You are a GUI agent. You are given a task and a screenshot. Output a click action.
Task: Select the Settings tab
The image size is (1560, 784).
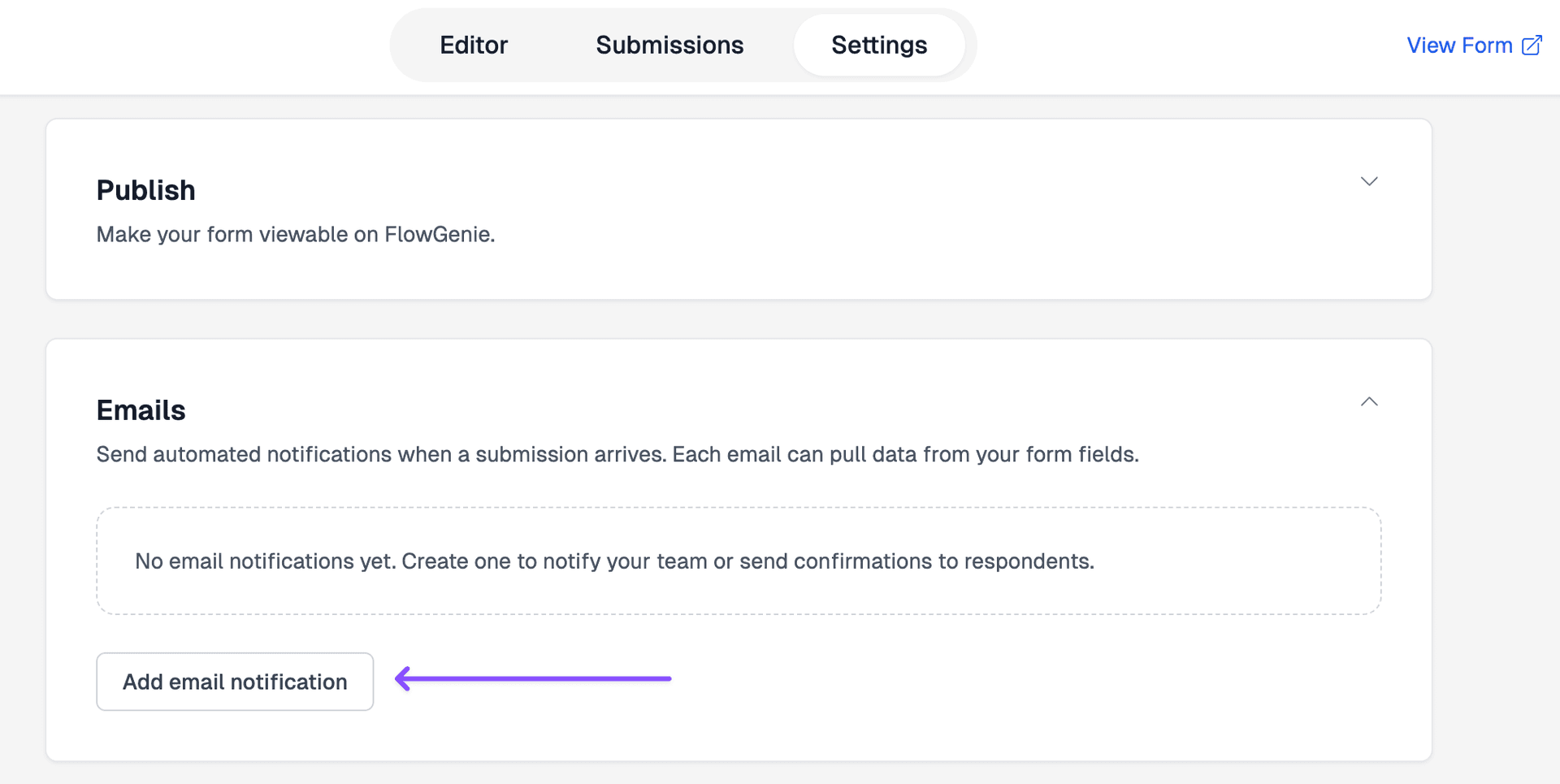tap(879, 45)
